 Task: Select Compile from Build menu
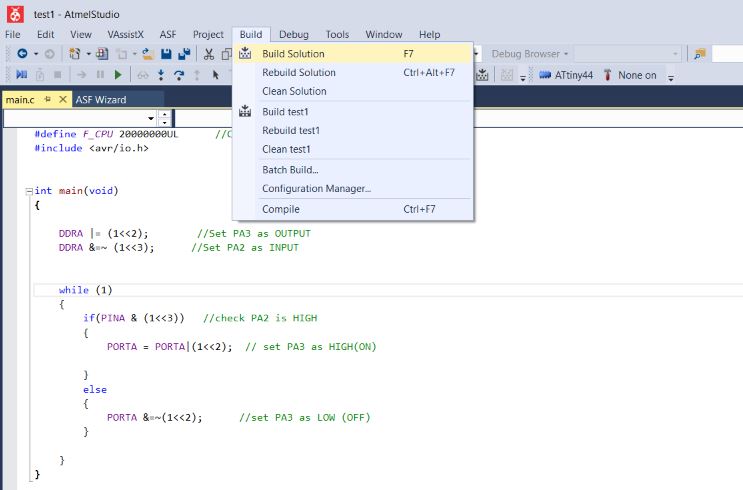(353, 209)
